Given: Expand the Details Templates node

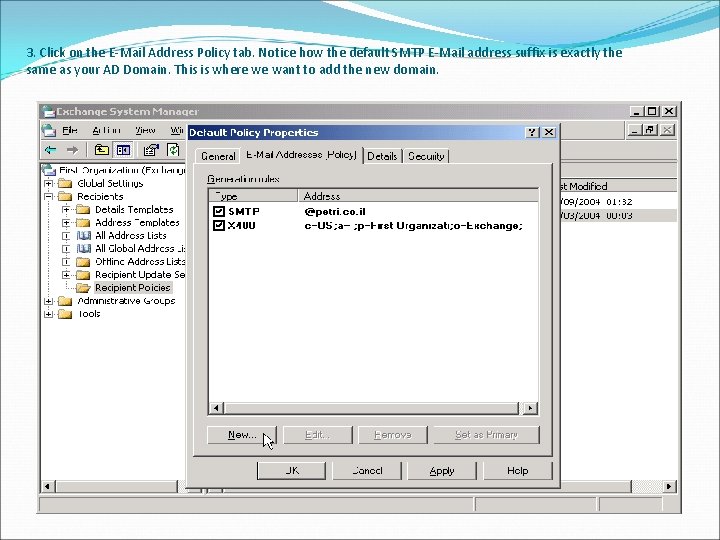Looking at the screenshot, I should tap(66, 209).
